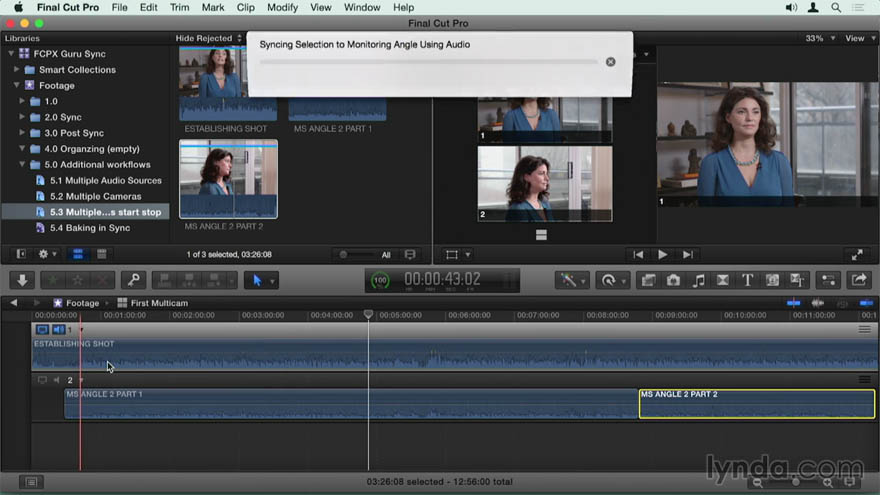Screen dimensions: 880x495
Task: Open the Enhancements magic wand menu
Action: [571, 279]
